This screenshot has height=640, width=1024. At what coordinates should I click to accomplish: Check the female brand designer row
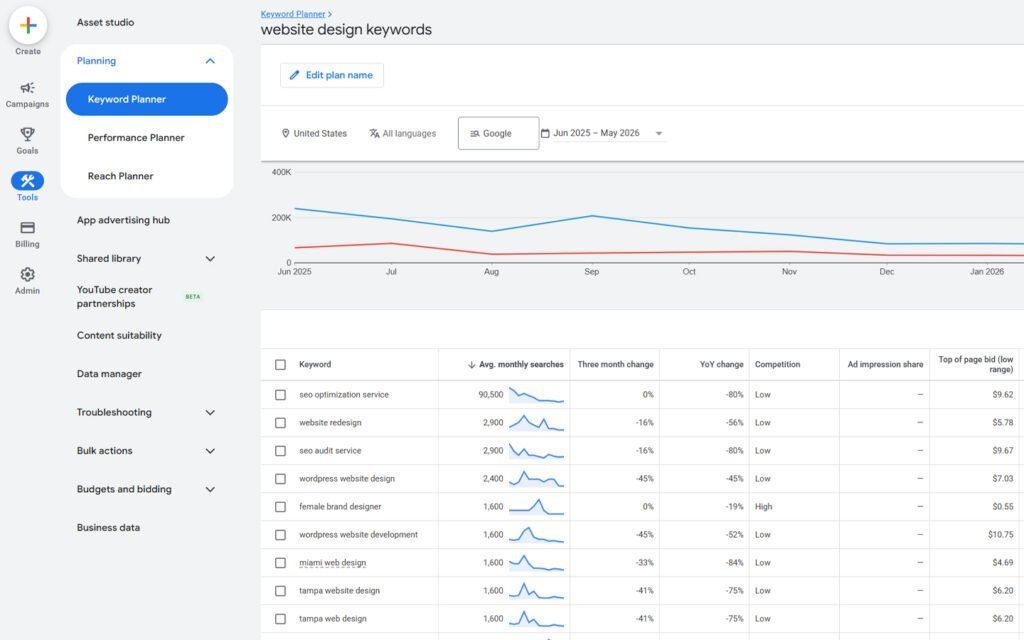coord(280,507)
